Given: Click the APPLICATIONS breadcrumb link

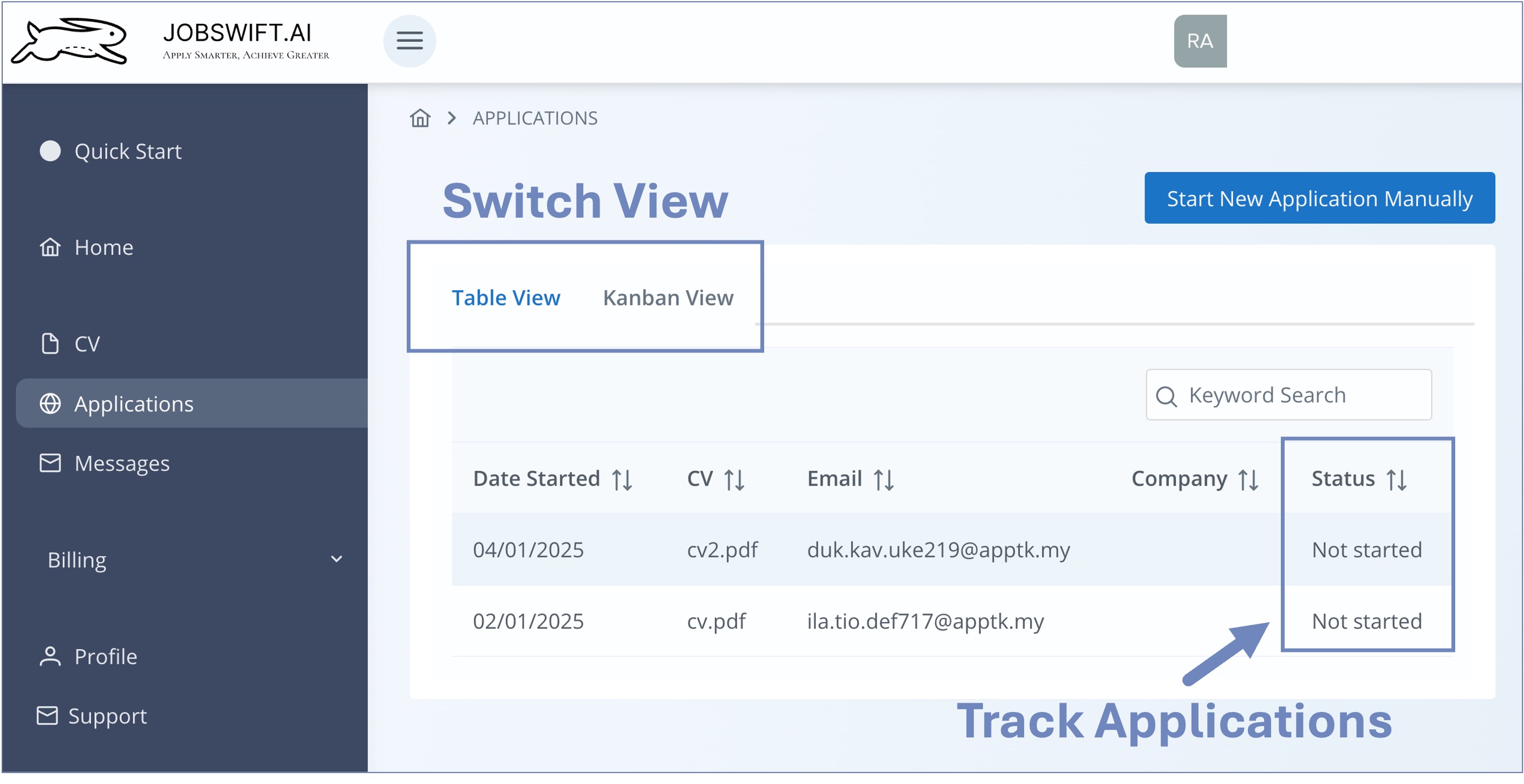Looking at the screenshot, I should [x=535, y=118].
